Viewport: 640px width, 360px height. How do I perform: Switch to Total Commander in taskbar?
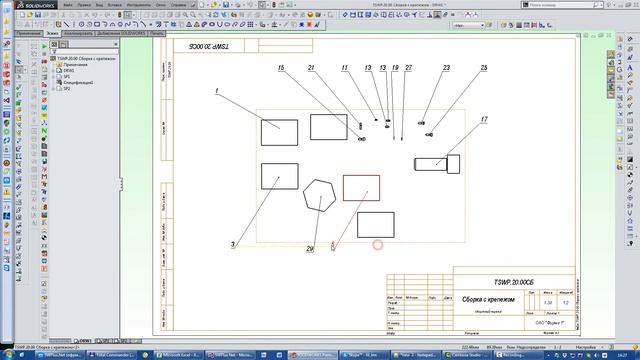(x=110, y=355)
